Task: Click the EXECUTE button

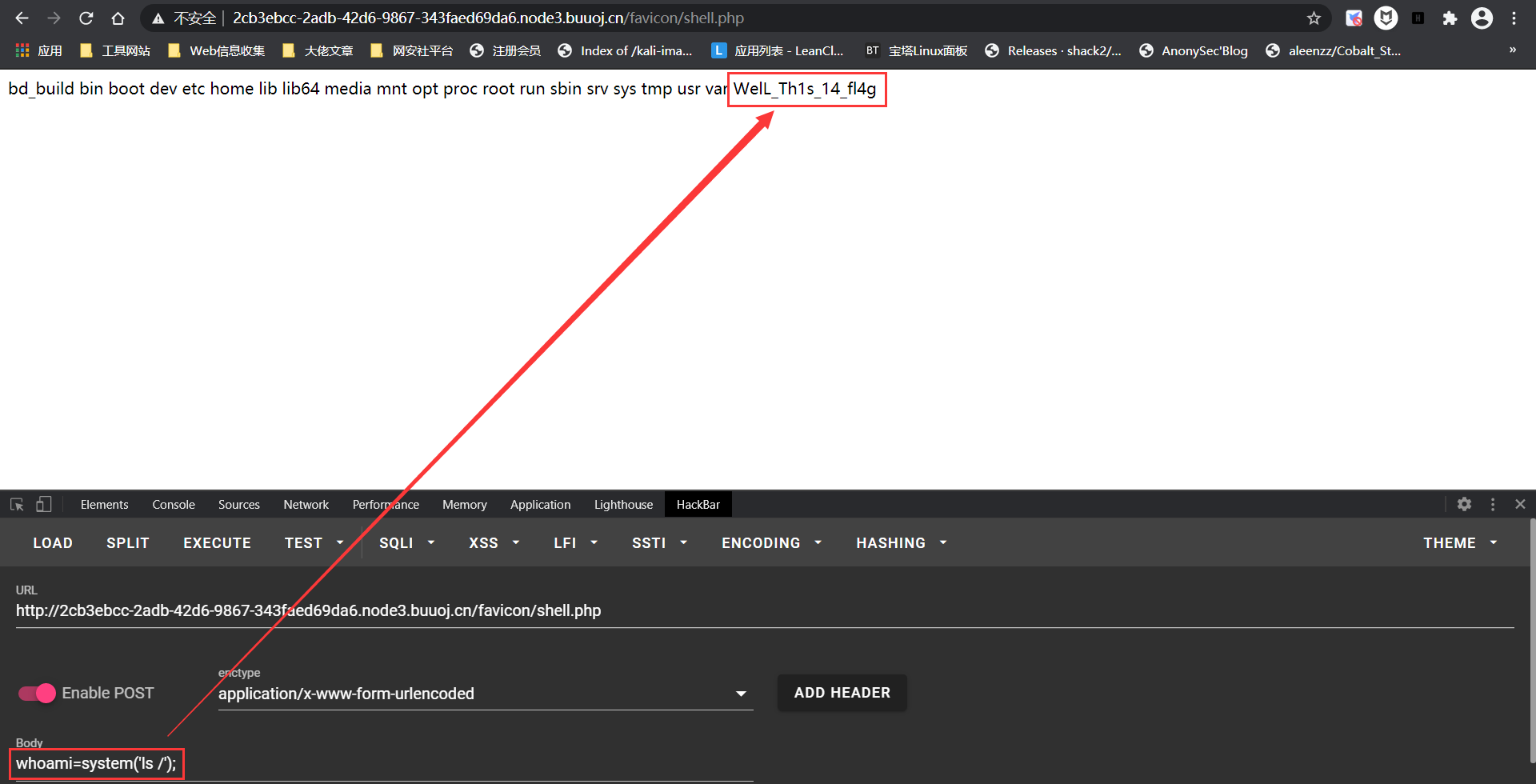Action: point(218,542)
